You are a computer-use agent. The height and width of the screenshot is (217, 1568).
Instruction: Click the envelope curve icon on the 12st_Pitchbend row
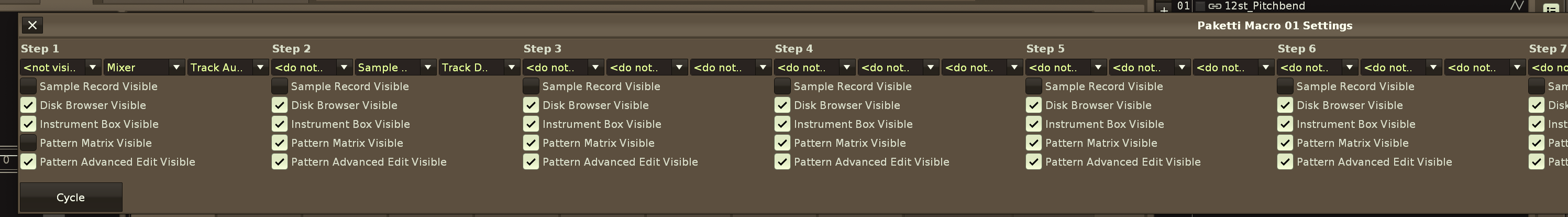point(1516,6)
